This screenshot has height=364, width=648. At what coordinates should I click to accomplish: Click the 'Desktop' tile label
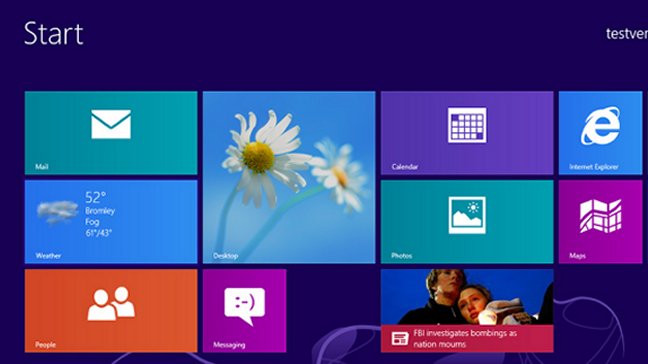coord(225,256)
